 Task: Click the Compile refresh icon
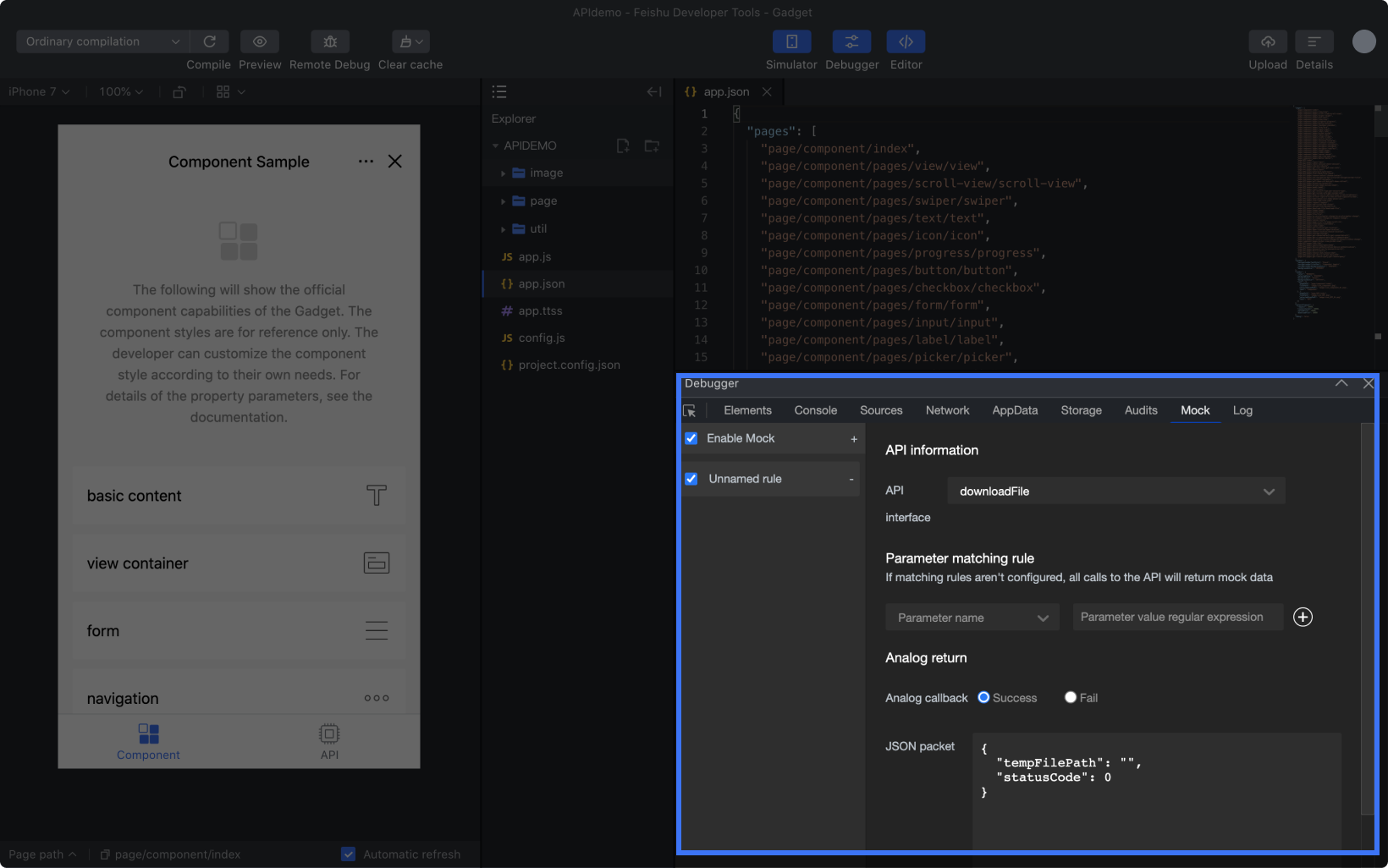tap(209, 41)
